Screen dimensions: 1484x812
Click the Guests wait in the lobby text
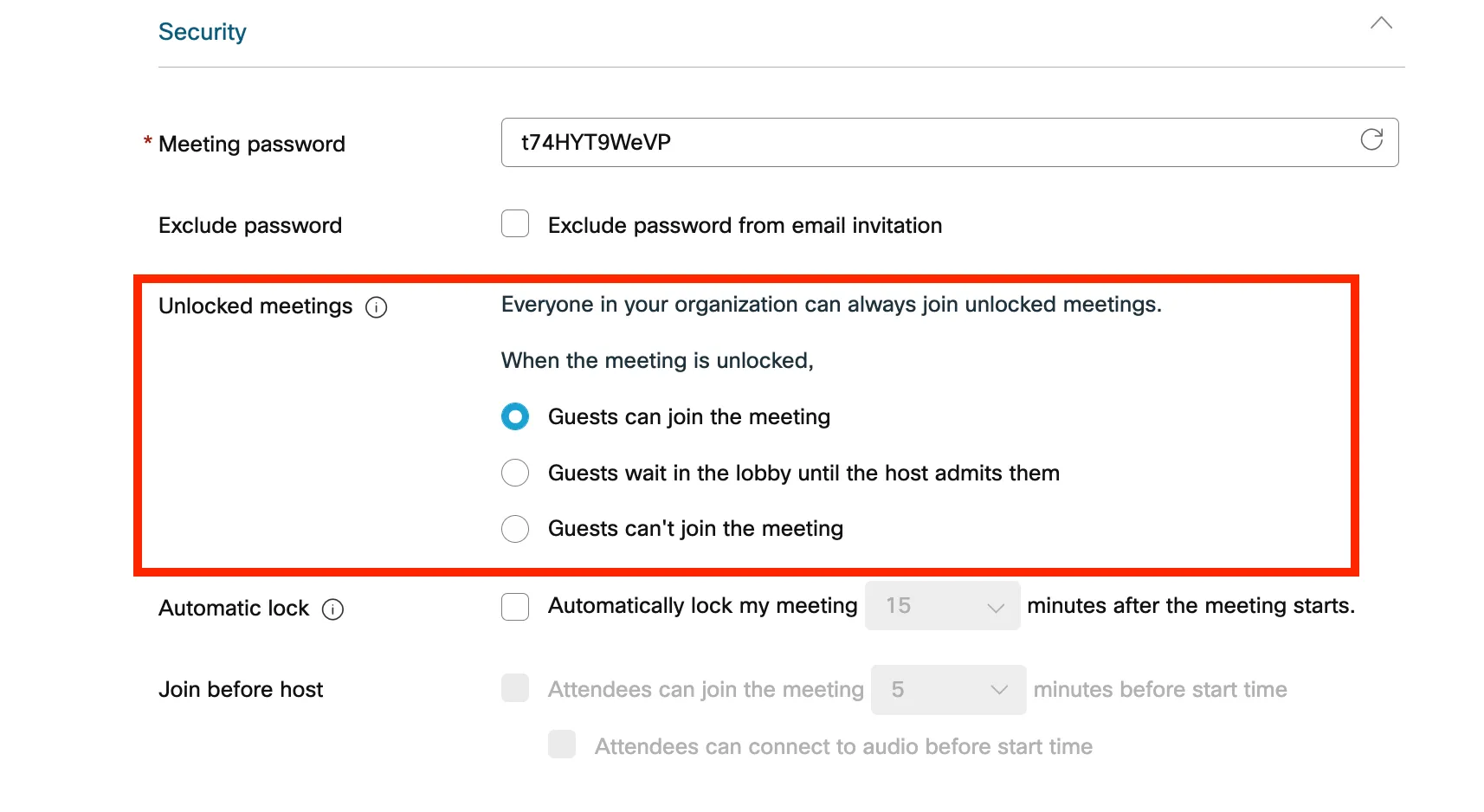pyautogui.click(x=803, y=474)
